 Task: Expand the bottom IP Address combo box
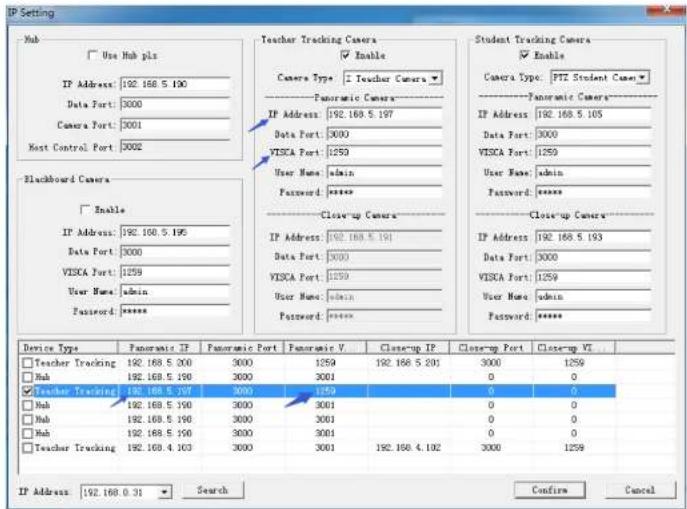pyautogui.click(x=164, y=492)
